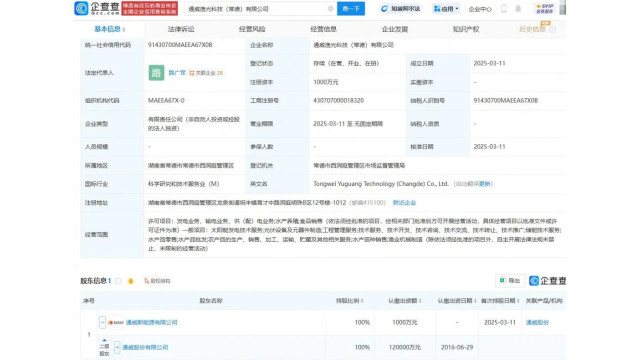
Task: Click the 企查查 logo beside 导出
Action: 547,280
